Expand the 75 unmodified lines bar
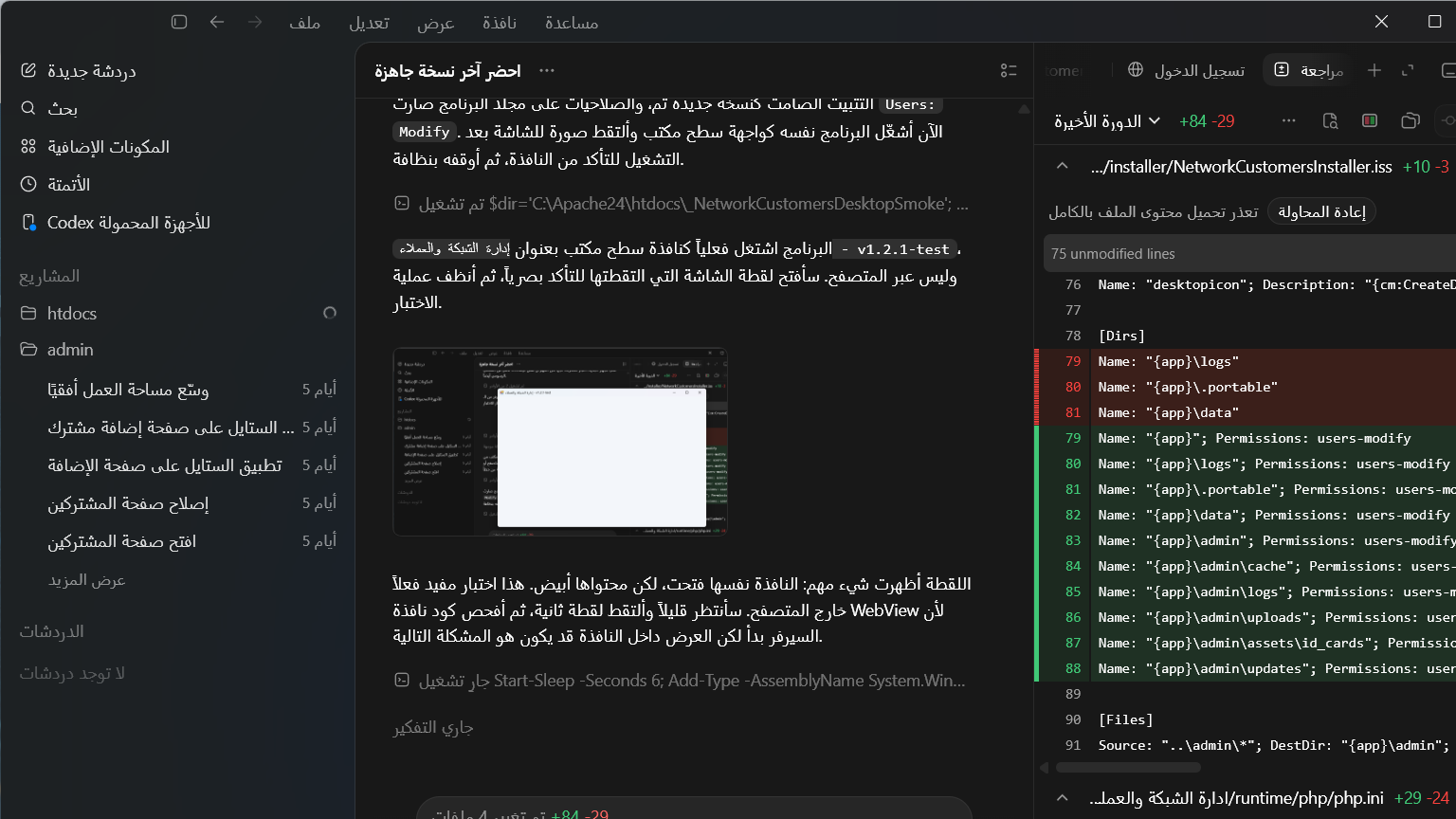Image resolution: width=1456 pixels, height=819 pixels. (1249, 253)
